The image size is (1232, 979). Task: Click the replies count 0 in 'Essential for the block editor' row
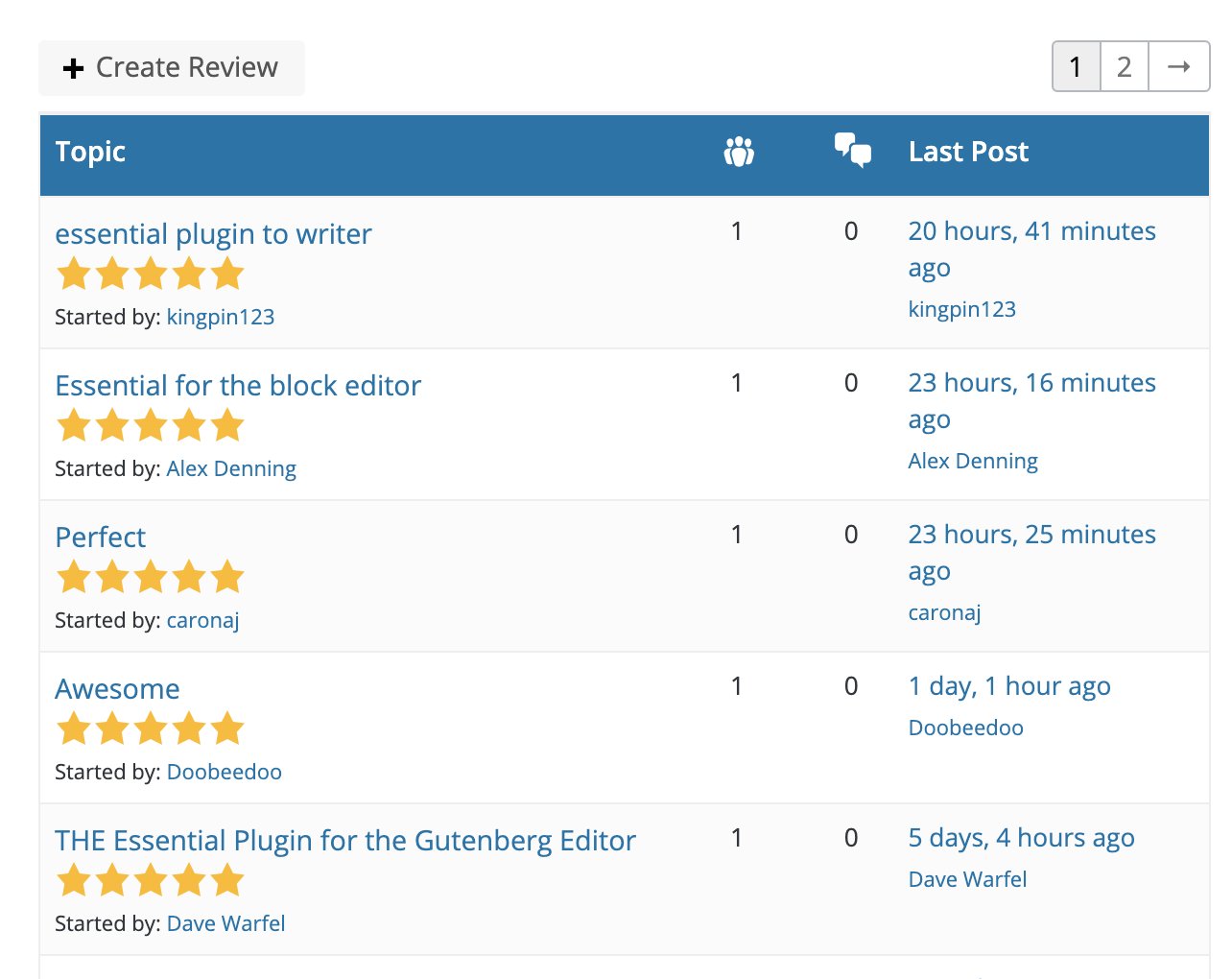pos(851,383)
